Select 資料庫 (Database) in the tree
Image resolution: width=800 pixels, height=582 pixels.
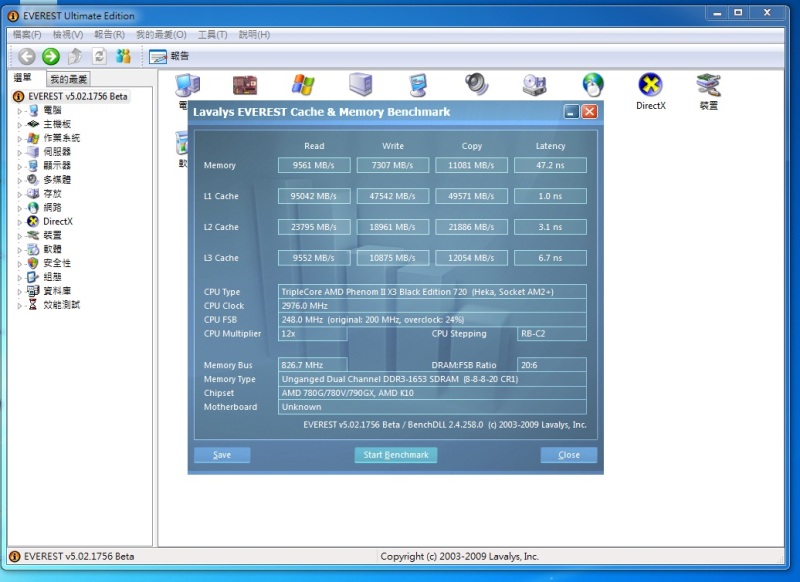tap(57, 291)
